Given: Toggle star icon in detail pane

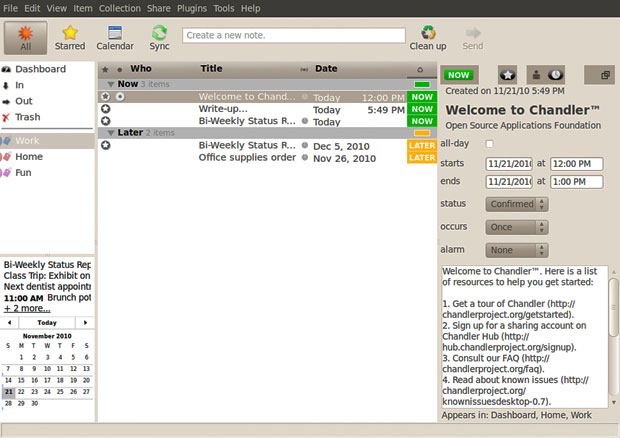Looking at the screenshot, I should click(x=508, y=75).
